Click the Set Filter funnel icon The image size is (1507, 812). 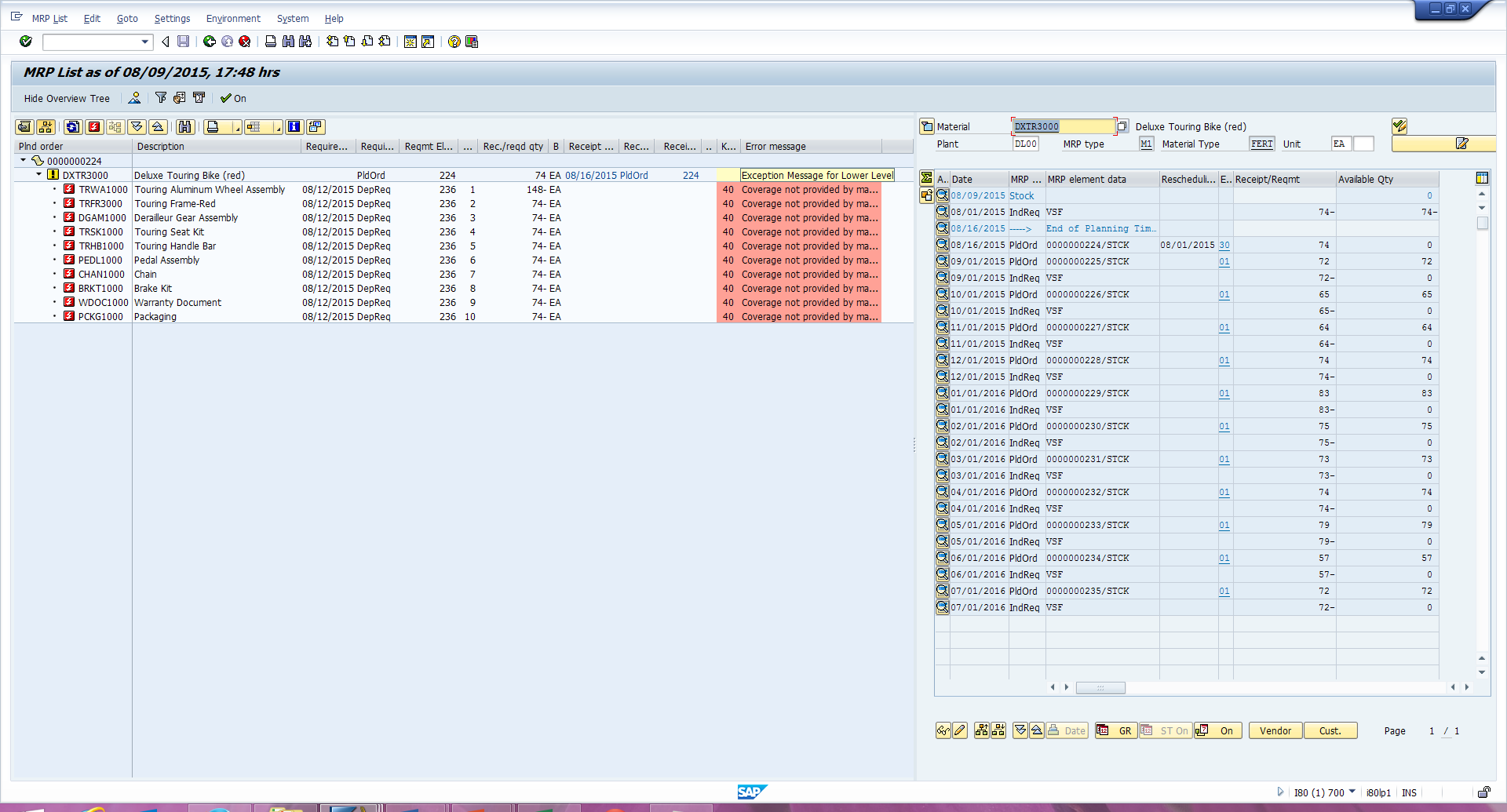point(161,98)
